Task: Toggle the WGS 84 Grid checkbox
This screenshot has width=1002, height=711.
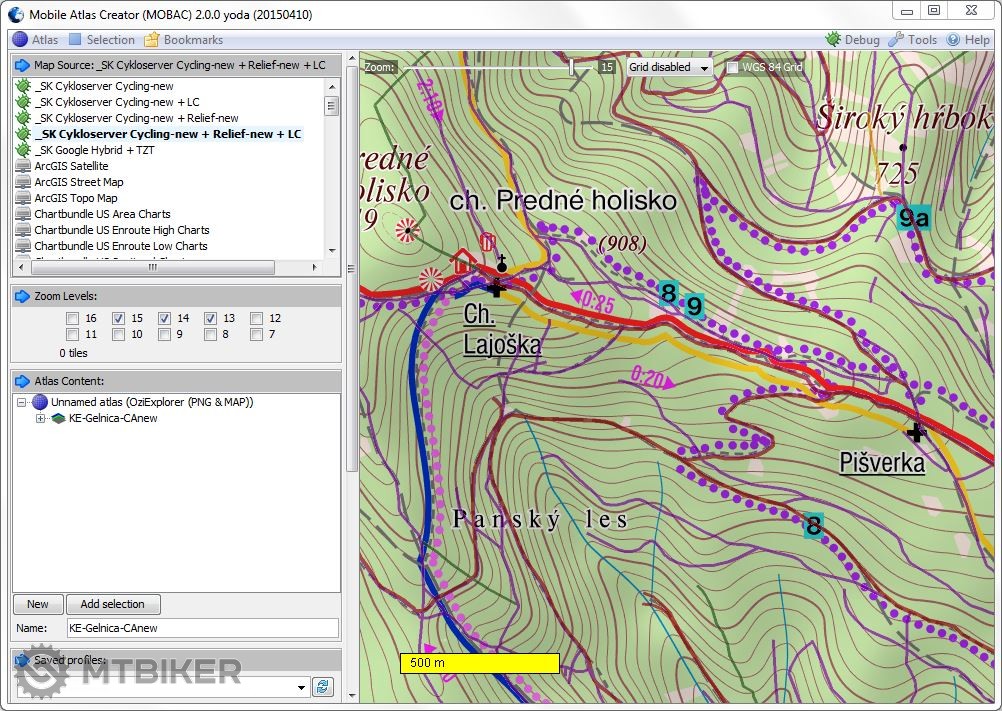Action: pyautogui.click(x=732, y=67)
